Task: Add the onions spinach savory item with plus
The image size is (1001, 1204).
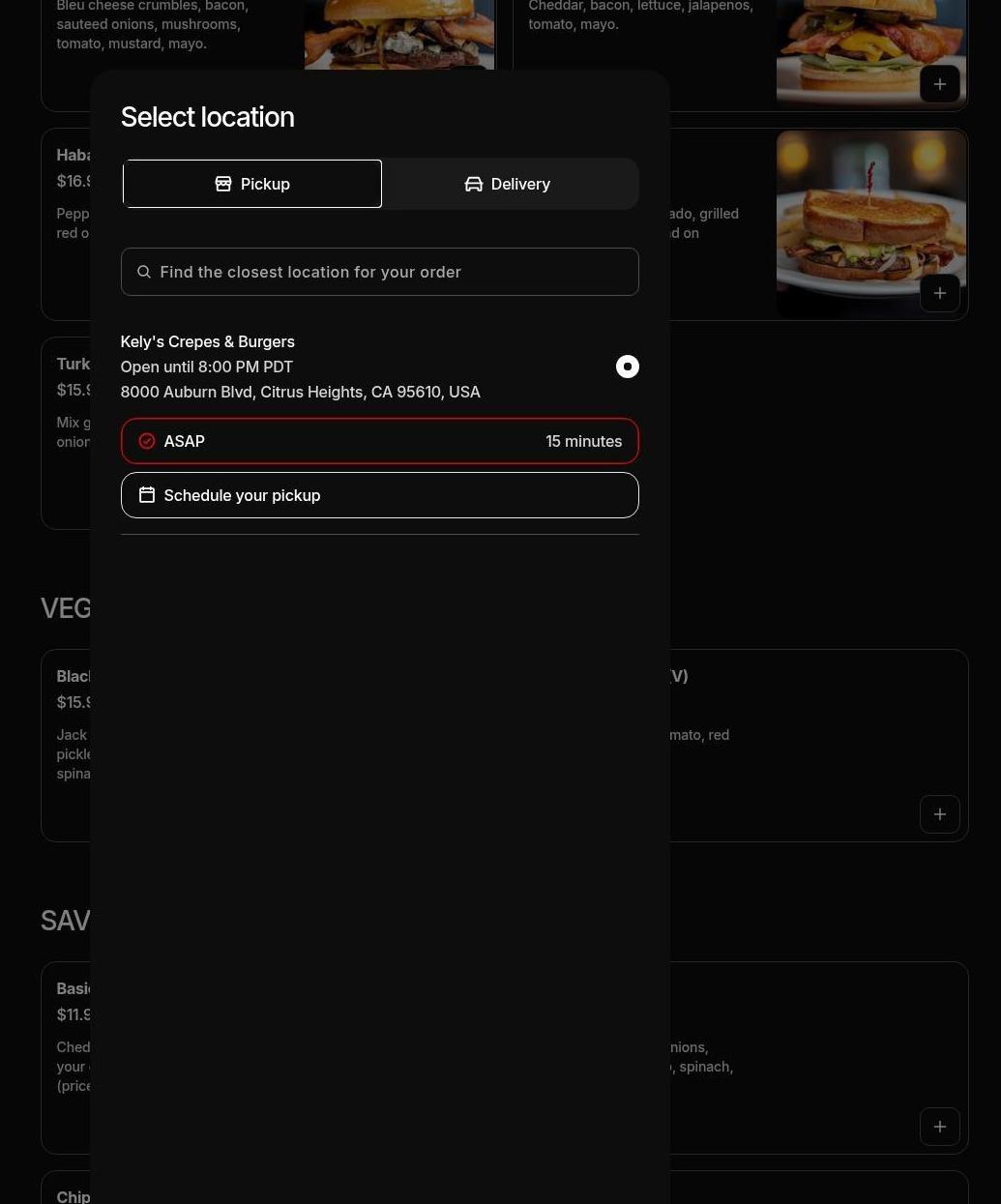Action: pyautogui.click(x=940, y=1127)
